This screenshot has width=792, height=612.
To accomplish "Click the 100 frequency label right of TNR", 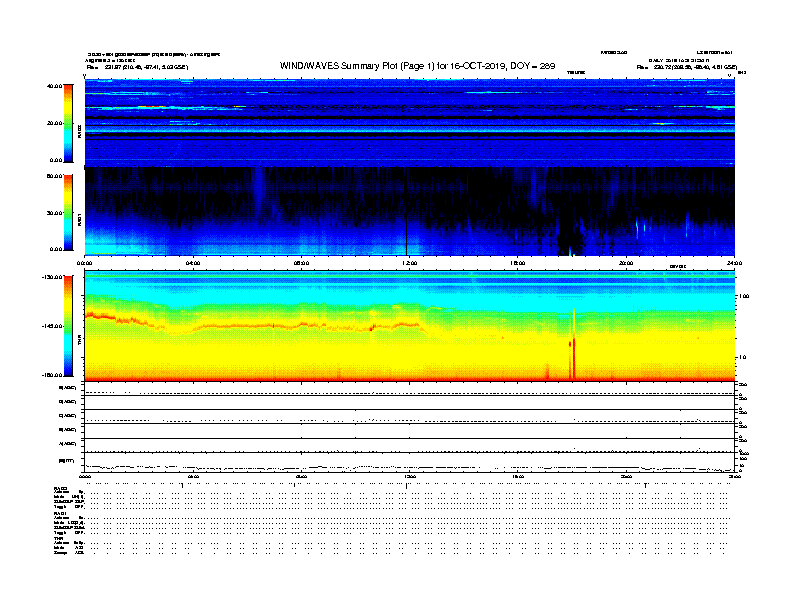I will pos(744,296).
